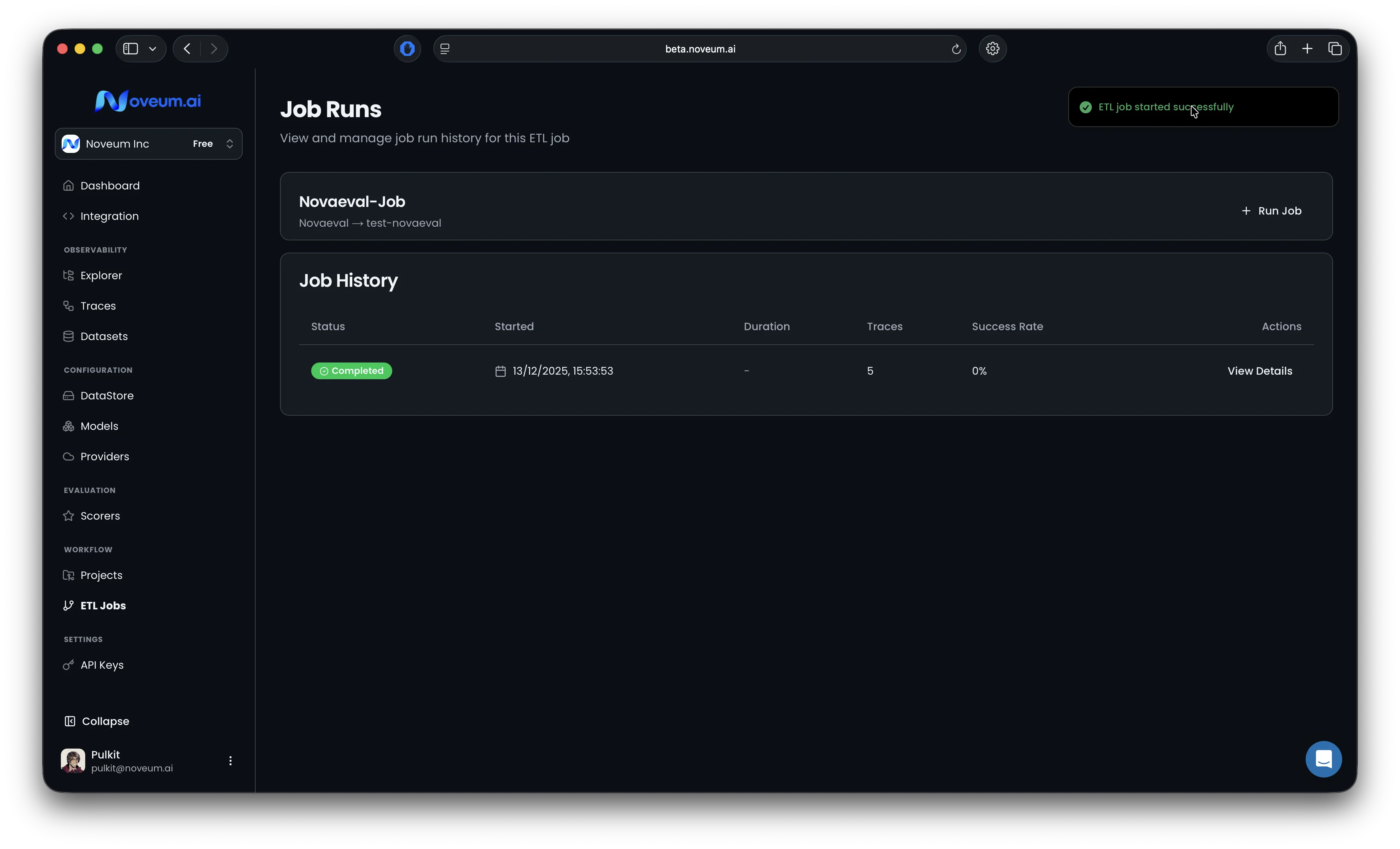Viewport: 1400px width, 849px height.
Task: Go to Traces in the sidebar
Action: (x=98, y=306)
